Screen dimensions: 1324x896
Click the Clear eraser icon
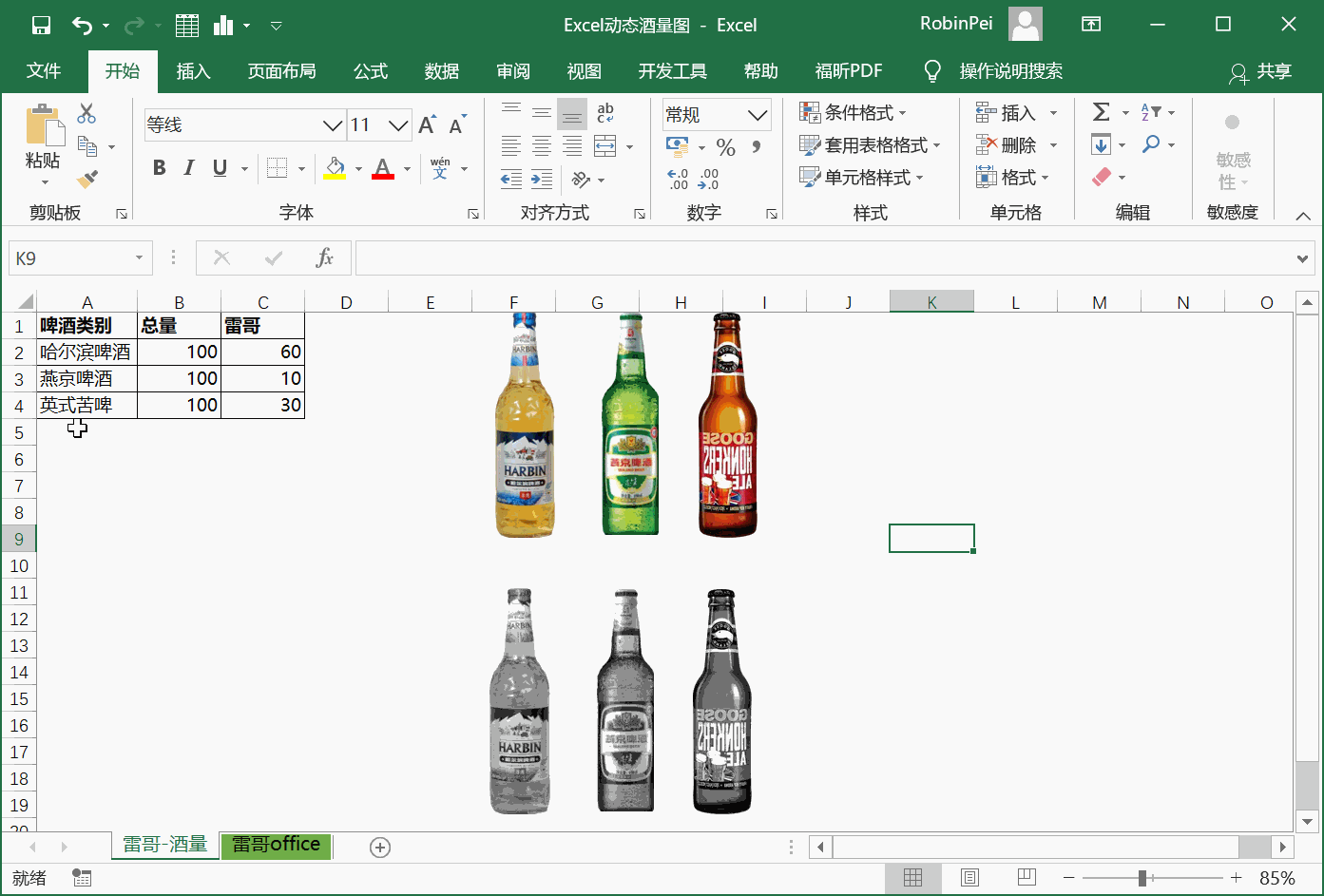(x=1102, y=177)
